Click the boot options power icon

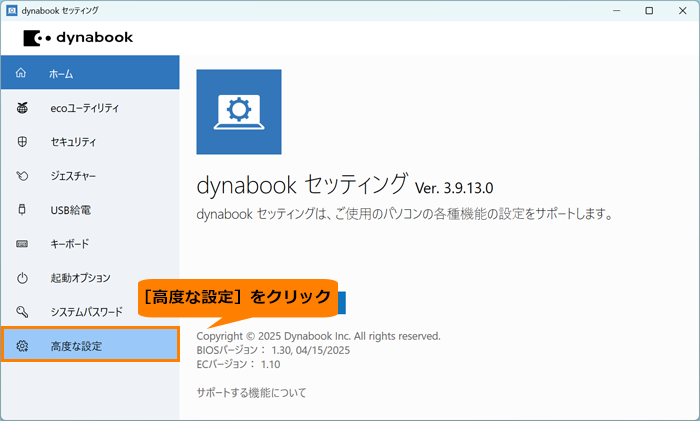[22, 278]
